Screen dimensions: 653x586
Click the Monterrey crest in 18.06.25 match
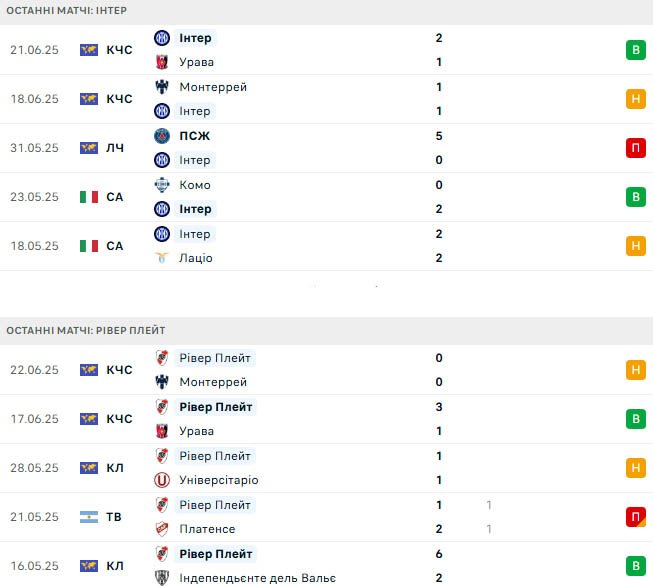pos(162,87)
